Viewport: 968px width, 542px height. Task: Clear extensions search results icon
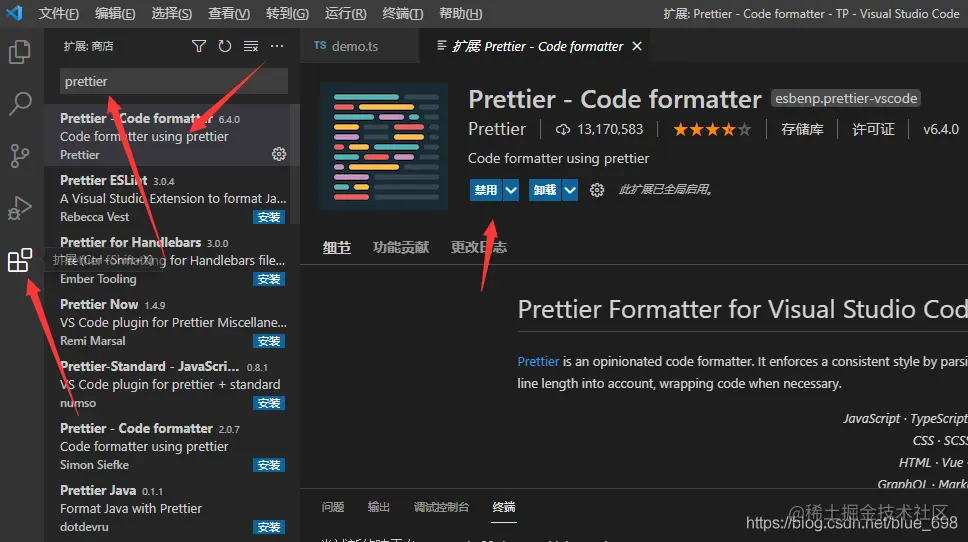pyautogui.click(x=251, y=46)
